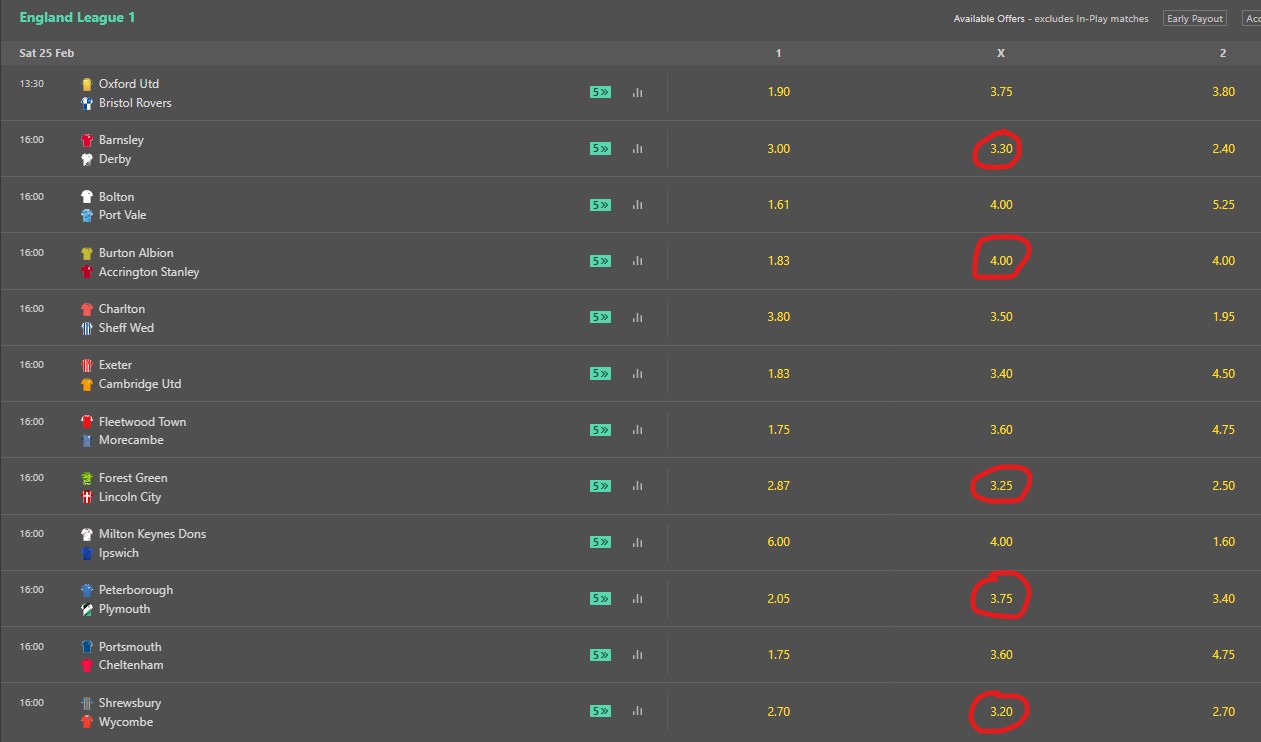The image size is (1261, 742).
Task: Select Forest Green v Lincoln draw 3.25
Action: [x=1001, y=486]
